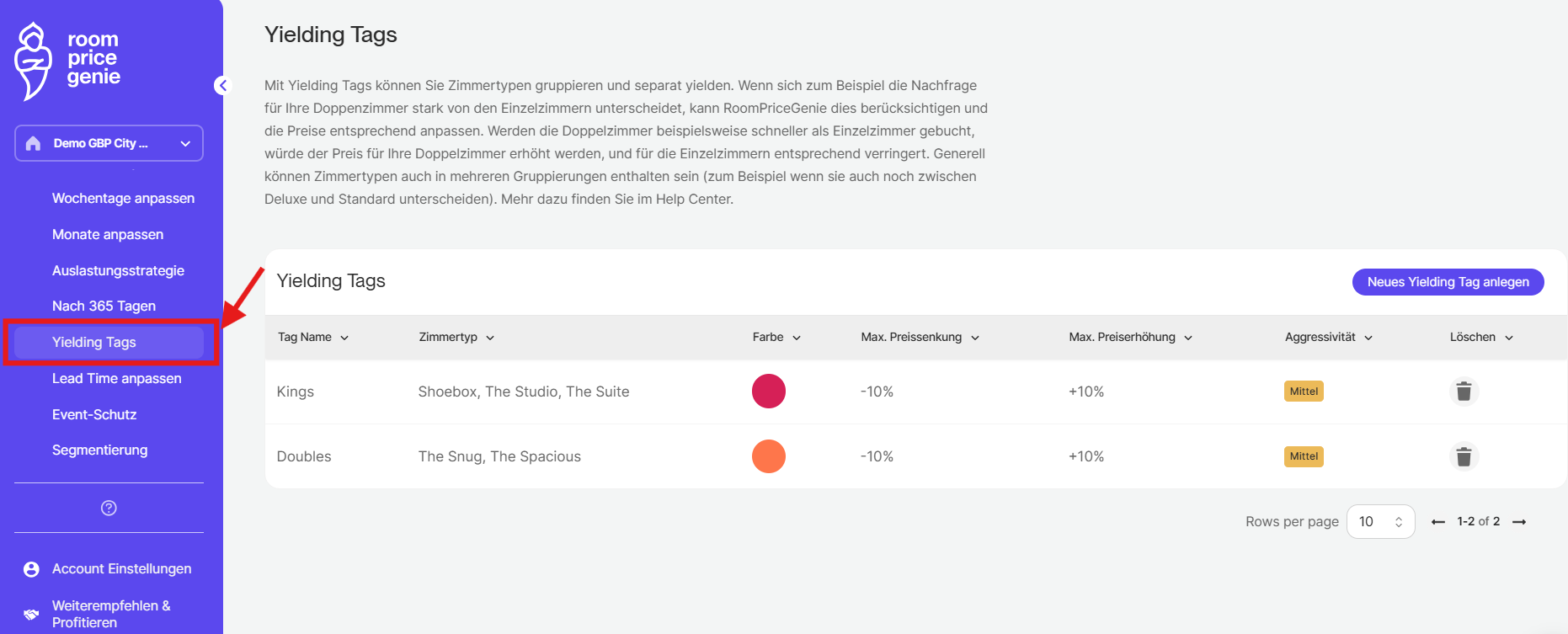The width and height of the screenshot is (1568, 634).
Task: Collapse the sidebar with arrow button
Action: [222, 85]
